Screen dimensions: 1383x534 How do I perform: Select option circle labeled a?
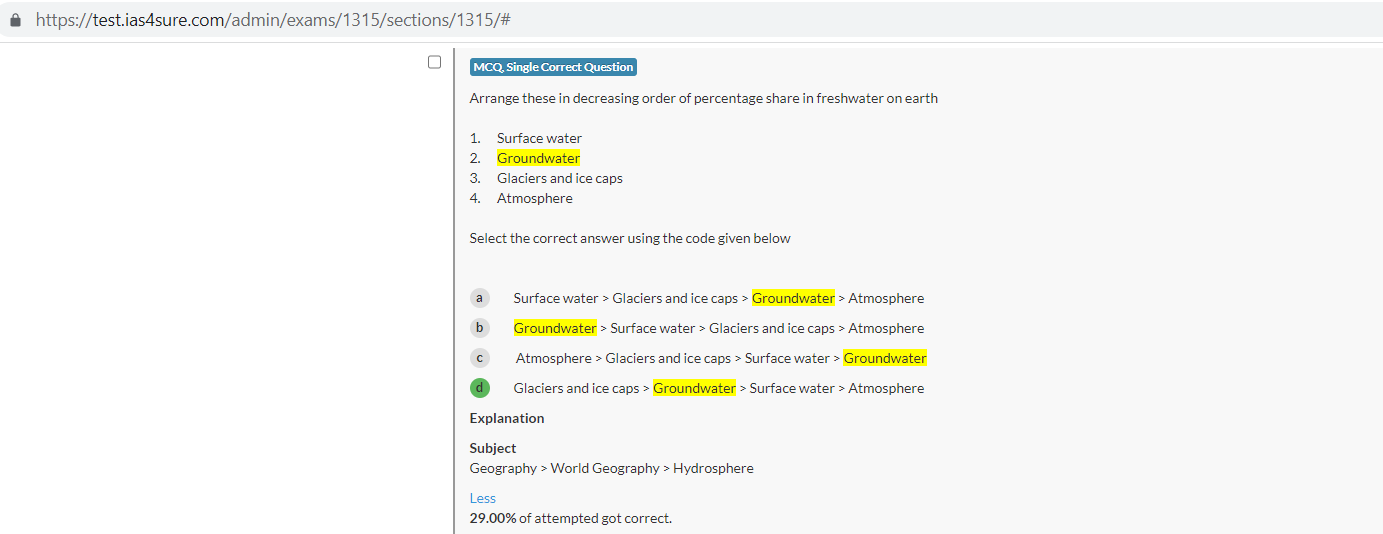480,298
